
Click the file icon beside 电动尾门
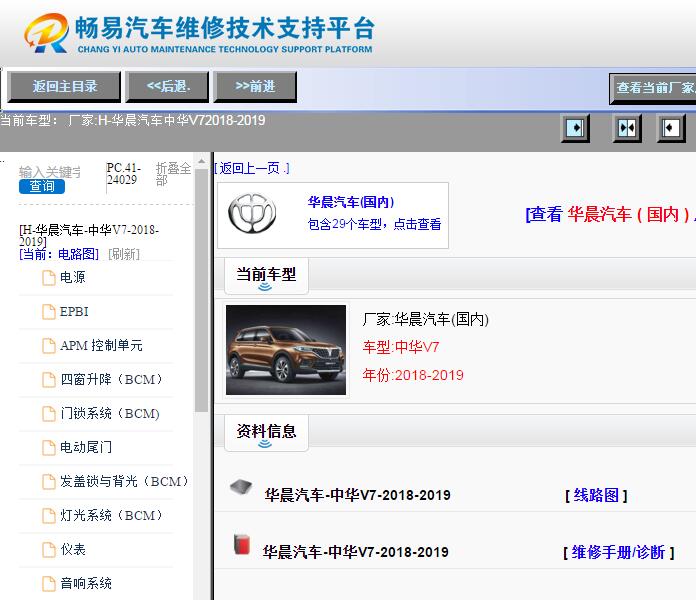[x=48, y=447]
